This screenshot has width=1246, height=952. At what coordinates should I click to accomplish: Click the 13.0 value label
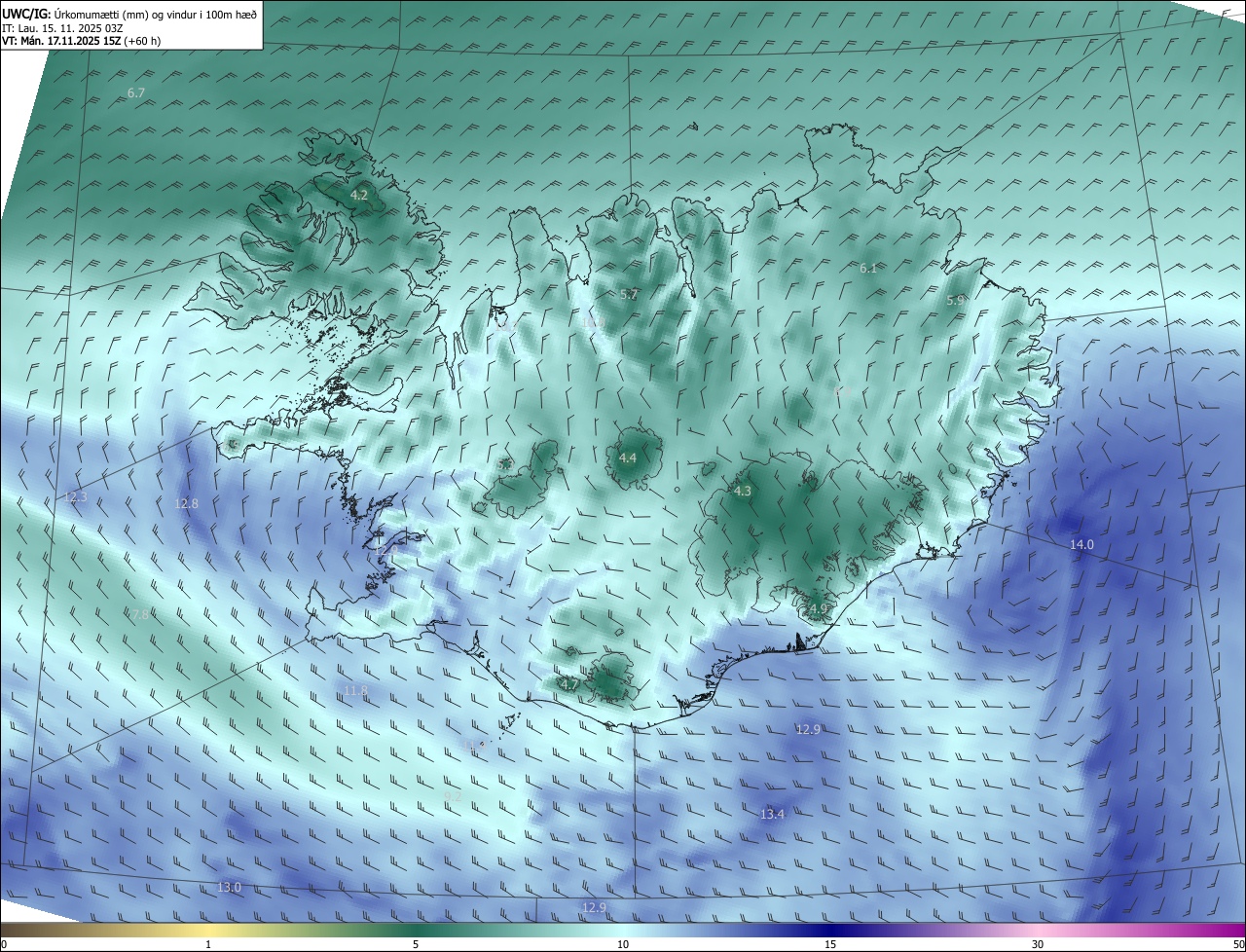coord(229,887)
